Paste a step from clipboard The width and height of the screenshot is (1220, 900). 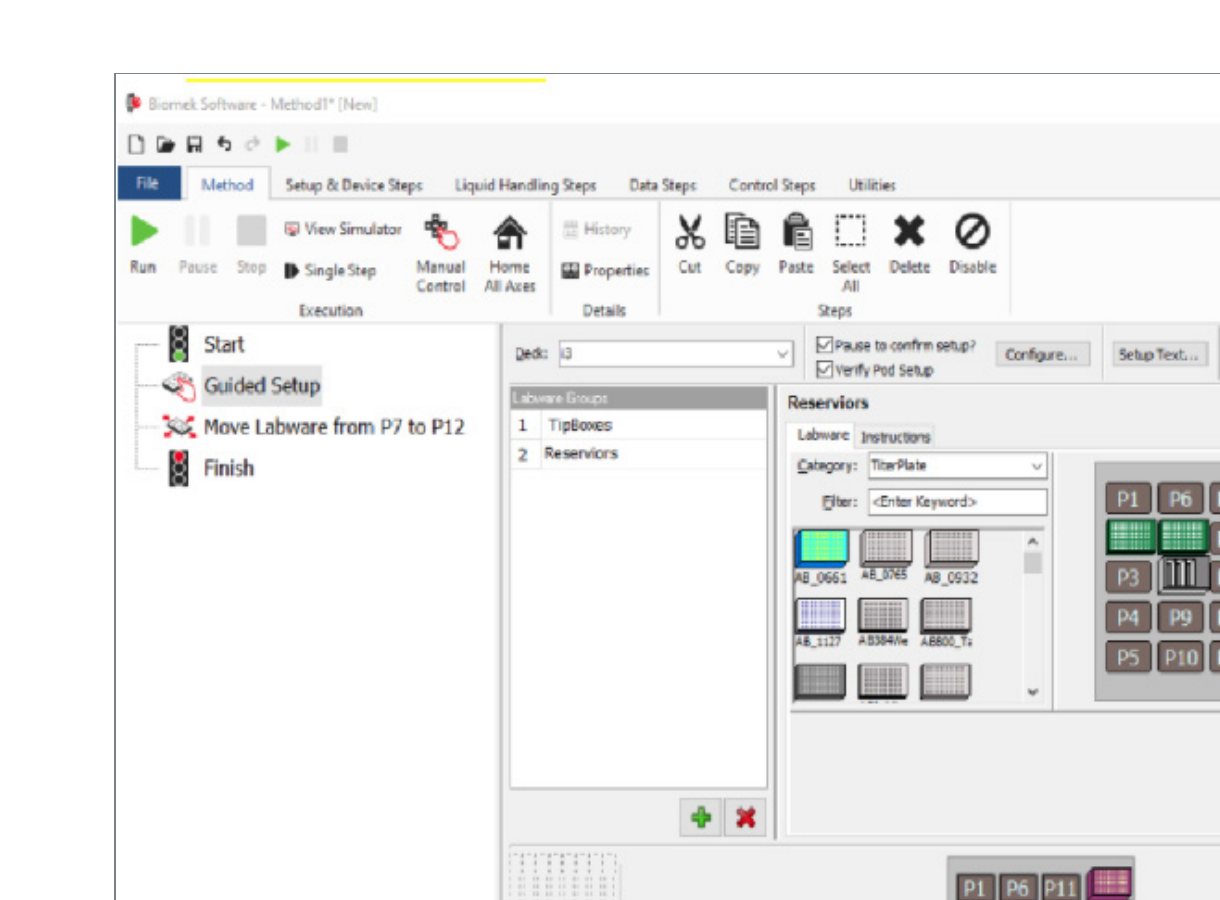click(x=796, y=245)
